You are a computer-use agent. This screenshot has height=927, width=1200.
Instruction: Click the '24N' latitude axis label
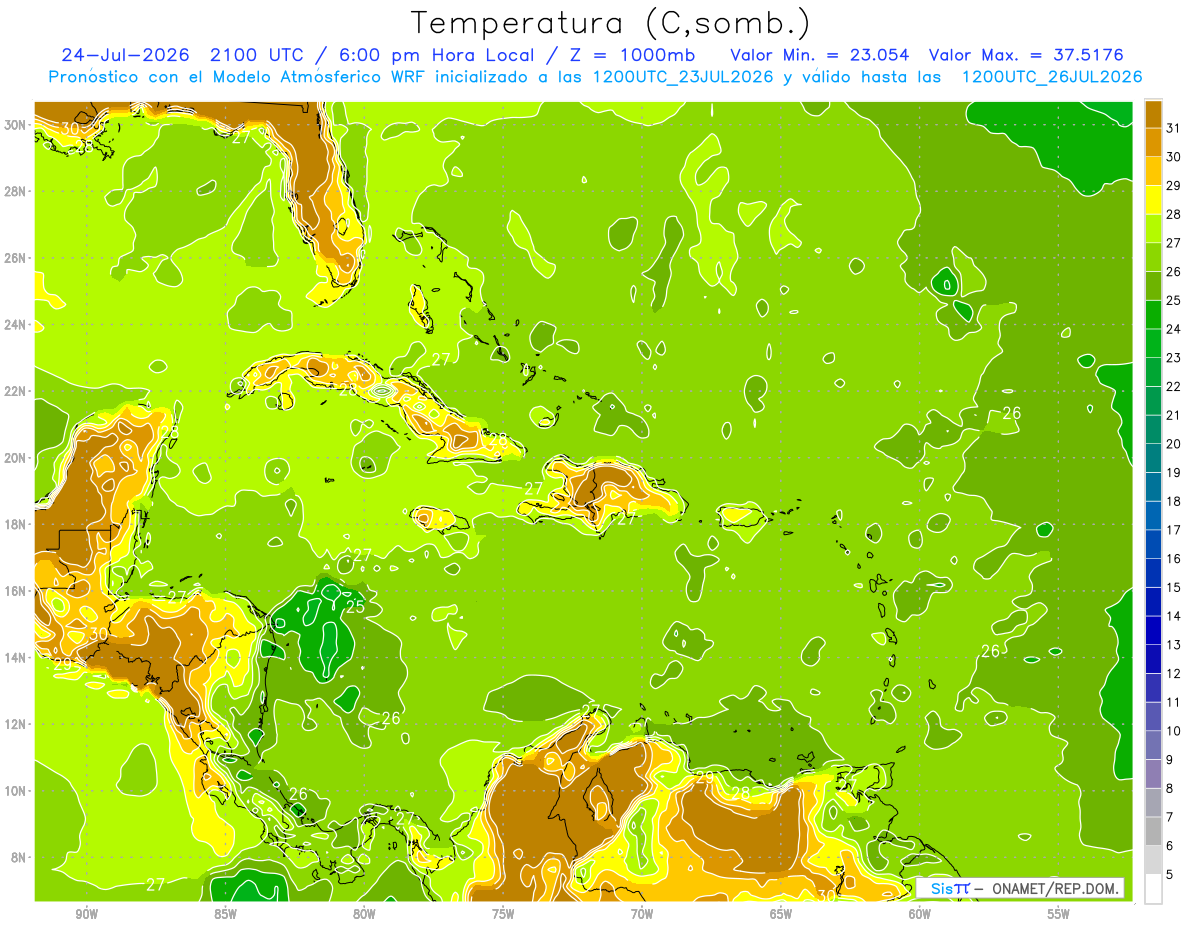[16, 324]
